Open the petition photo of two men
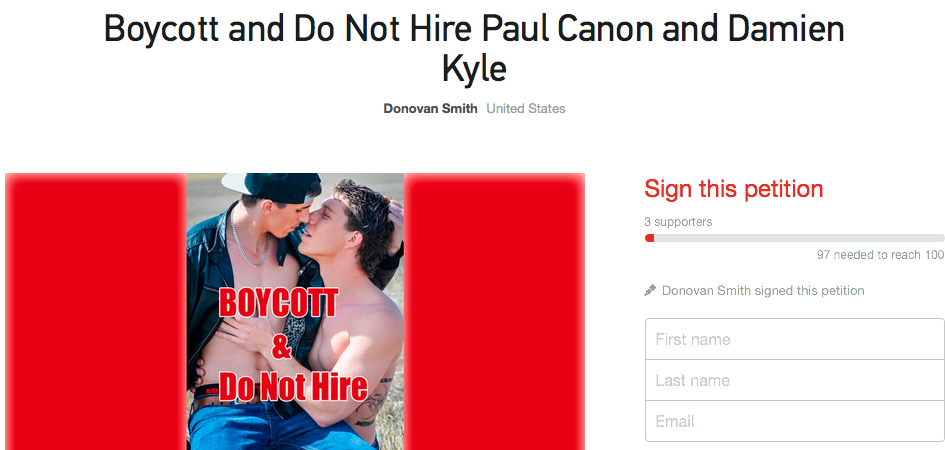This screenshot has width=945, height=450. click(x=295, y=311)
